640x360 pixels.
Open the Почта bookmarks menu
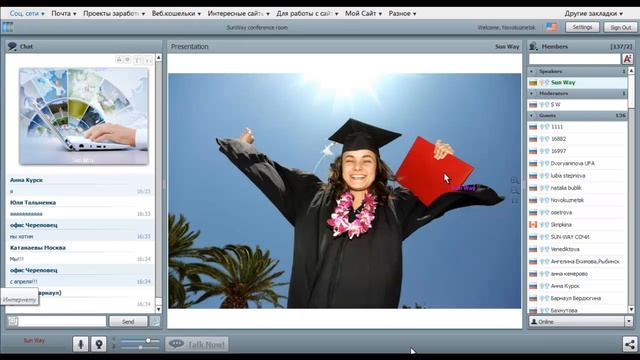click(64, 13)
